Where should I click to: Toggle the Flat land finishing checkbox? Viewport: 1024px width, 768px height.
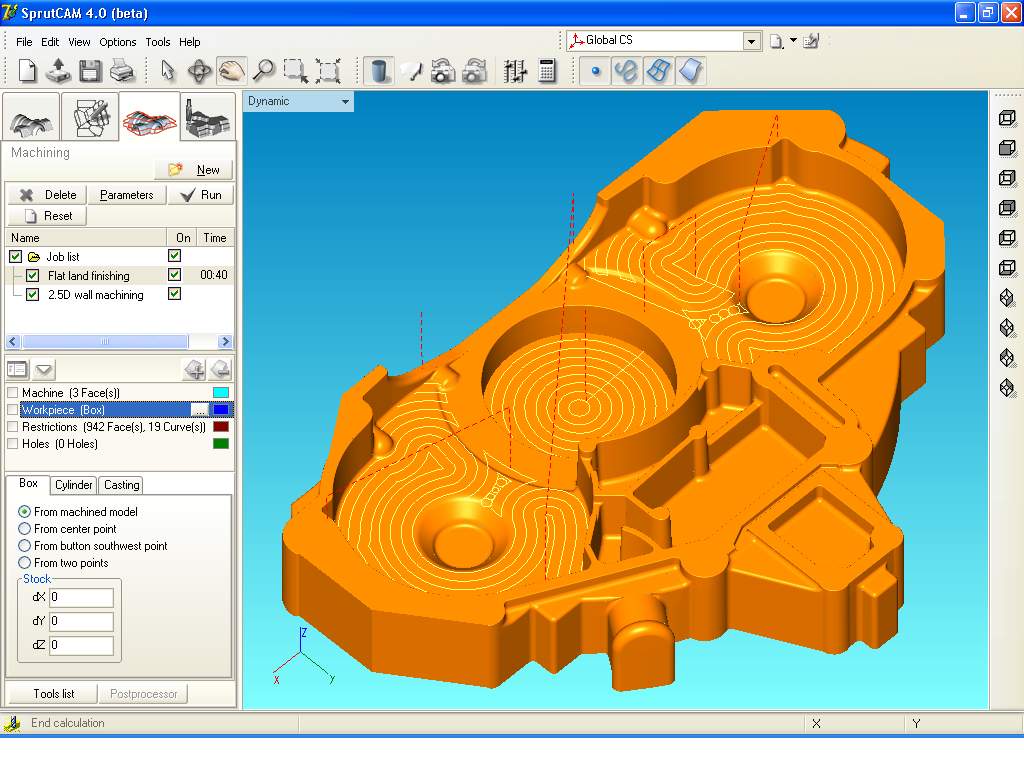coord(33,276)
